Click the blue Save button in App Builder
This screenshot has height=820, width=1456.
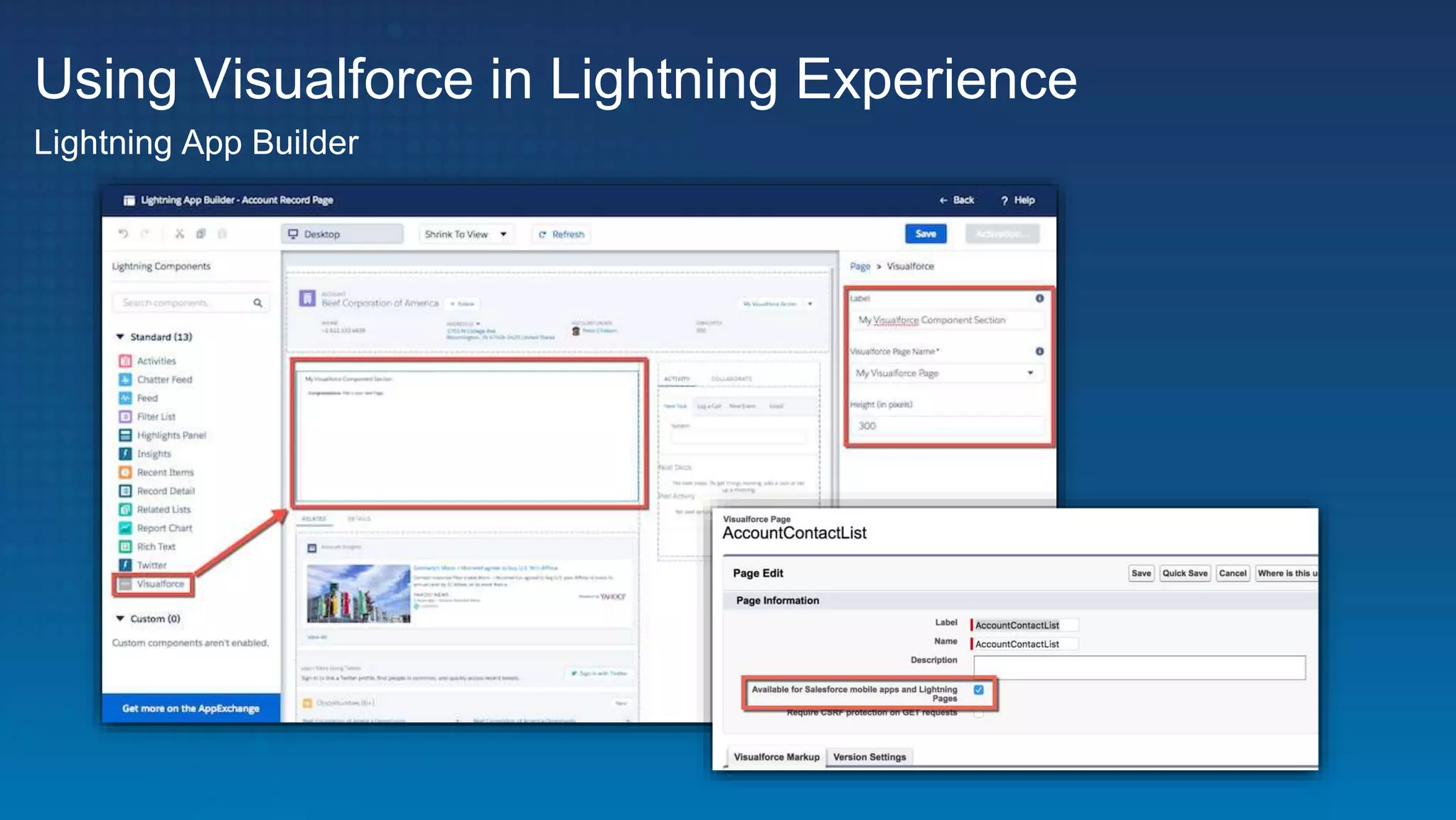[x=926, y=234]
